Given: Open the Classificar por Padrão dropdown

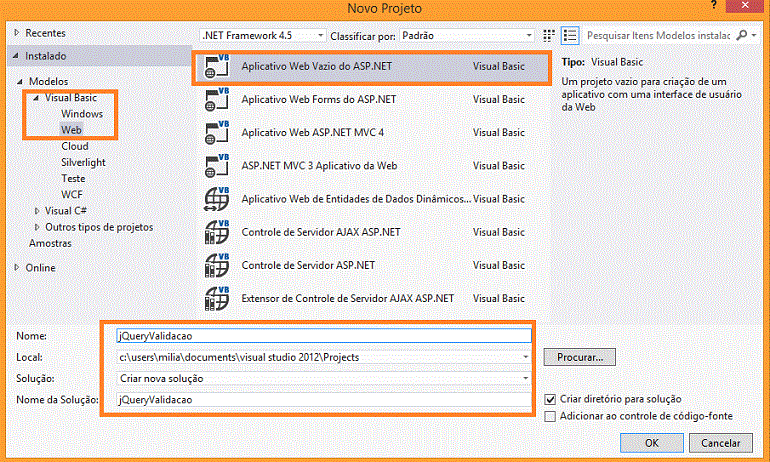Looking at the screenshot, I should (467, 35).
